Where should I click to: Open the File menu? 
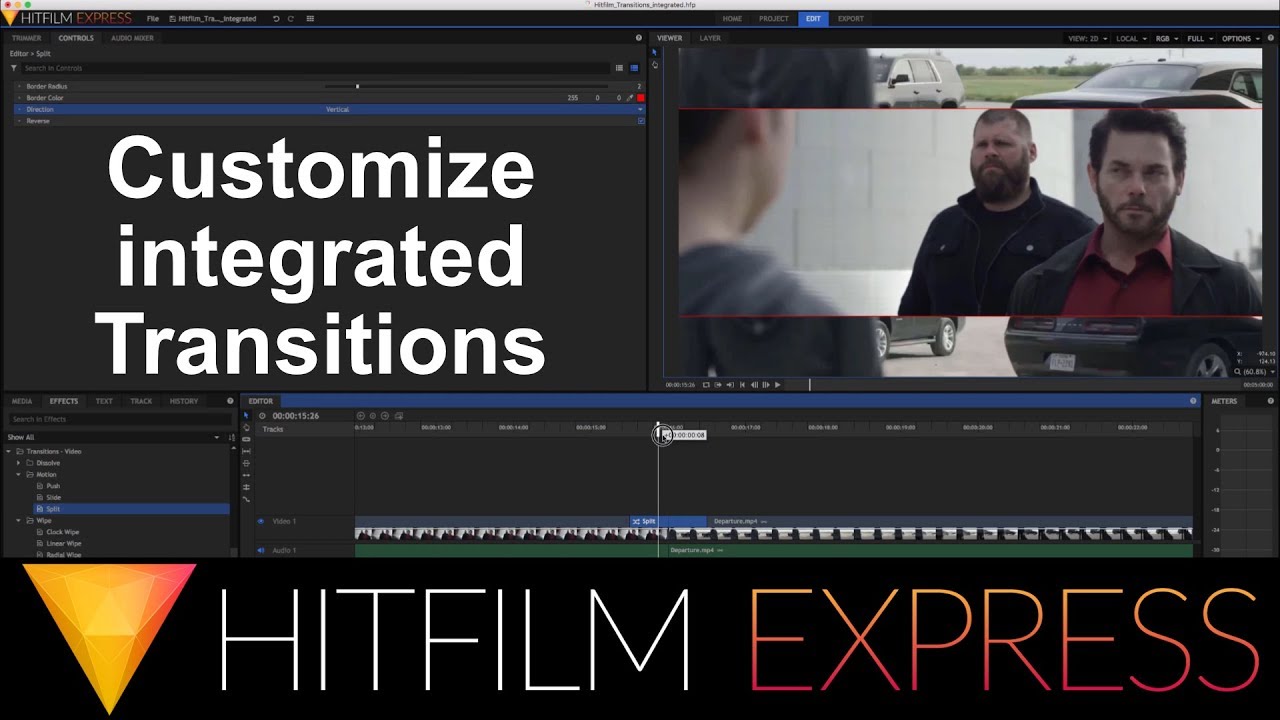pos(152,19)
